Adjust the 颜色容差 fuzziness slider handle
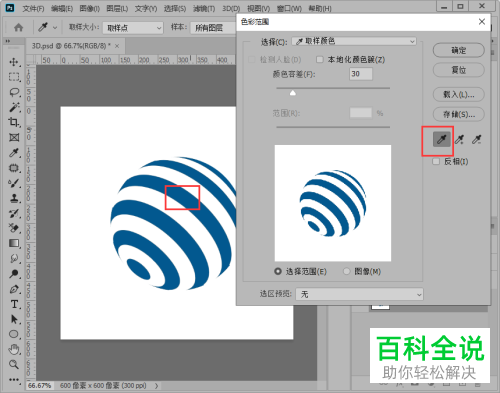Screen dimensions: 500x393 pos(293,93)
